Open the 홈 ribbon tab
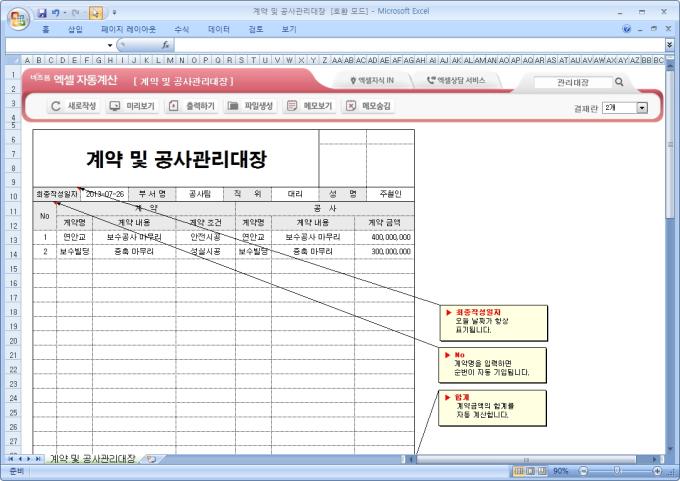 click(46, 29)
